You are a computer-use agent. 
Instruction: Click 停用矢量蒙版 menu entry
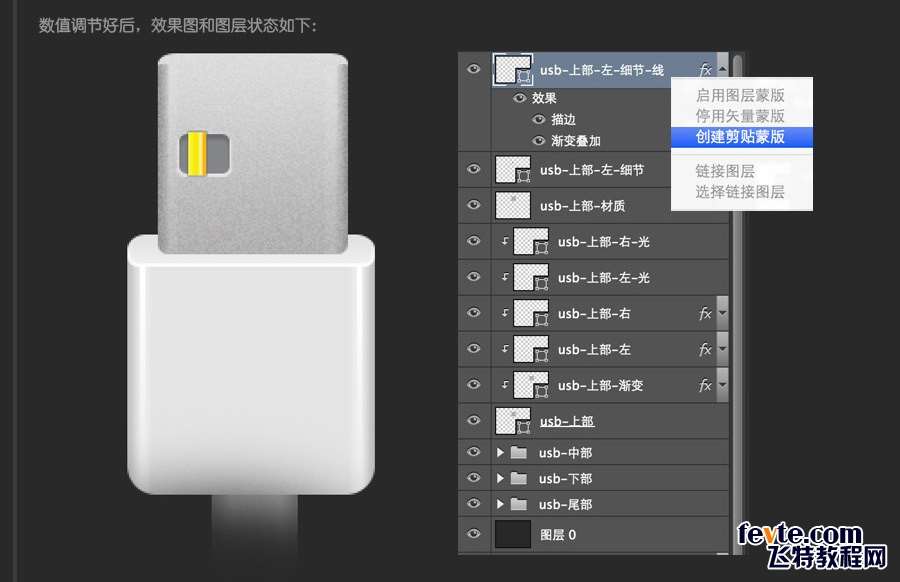[742, 116]
